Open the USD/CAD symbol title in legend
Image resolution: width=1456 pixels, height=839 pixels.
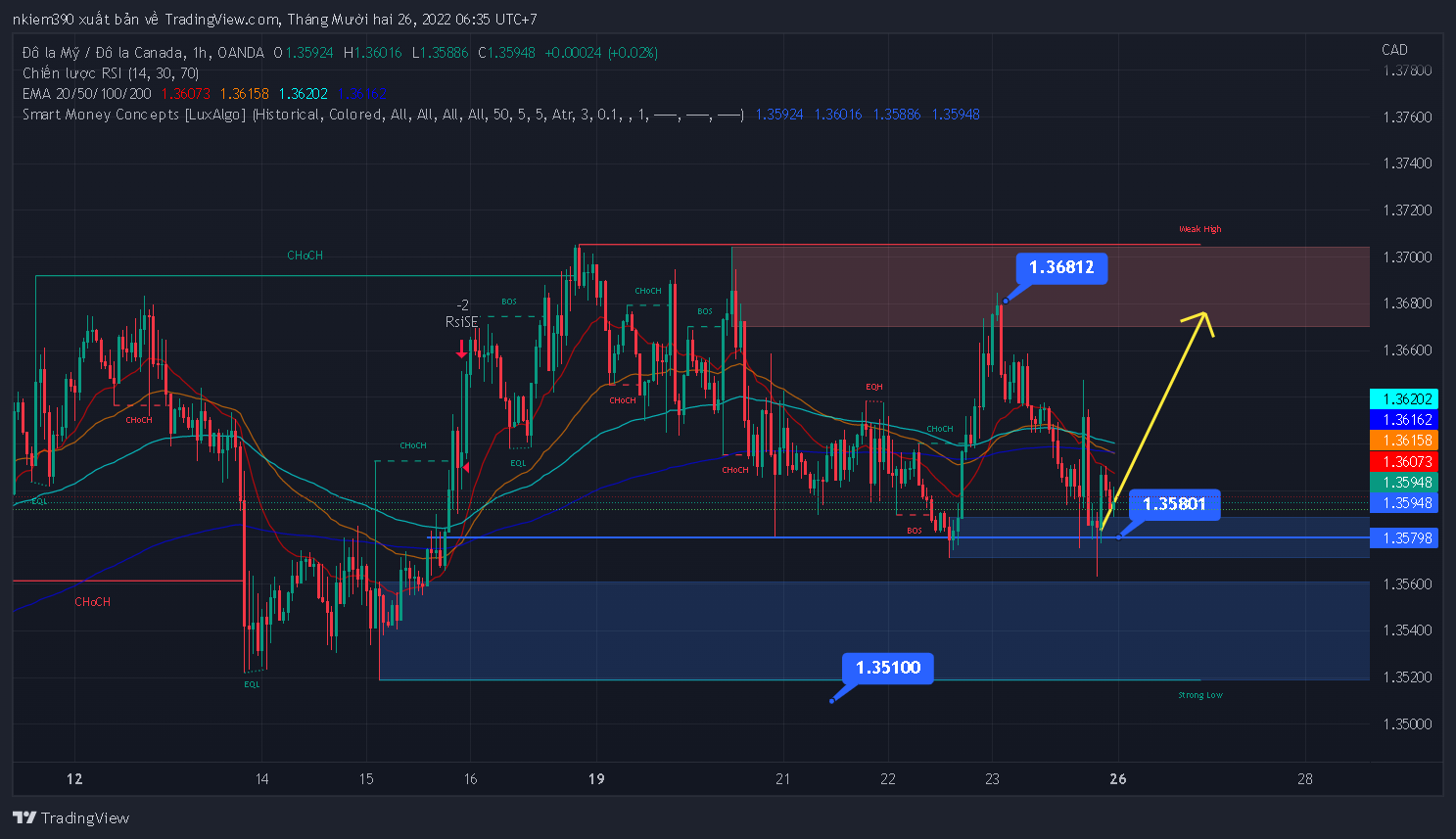(143, 53)
